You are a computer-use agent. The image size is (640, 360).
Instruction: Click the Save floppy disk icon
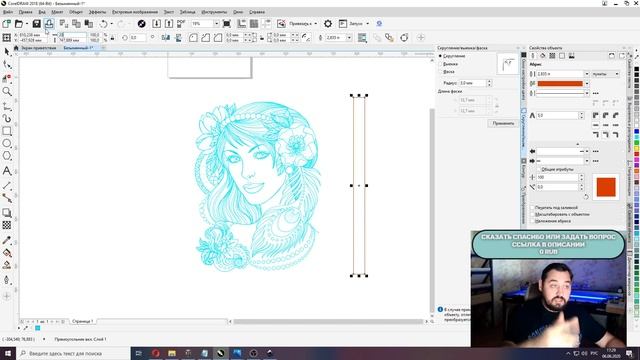coord(36,24)
